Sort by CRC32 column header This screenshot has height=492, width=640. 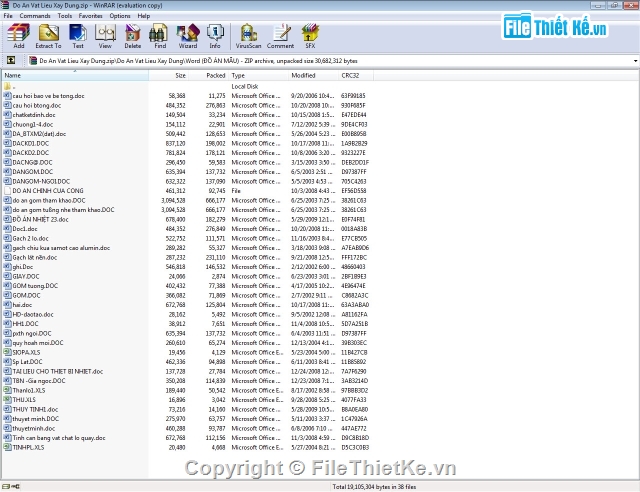356,76
